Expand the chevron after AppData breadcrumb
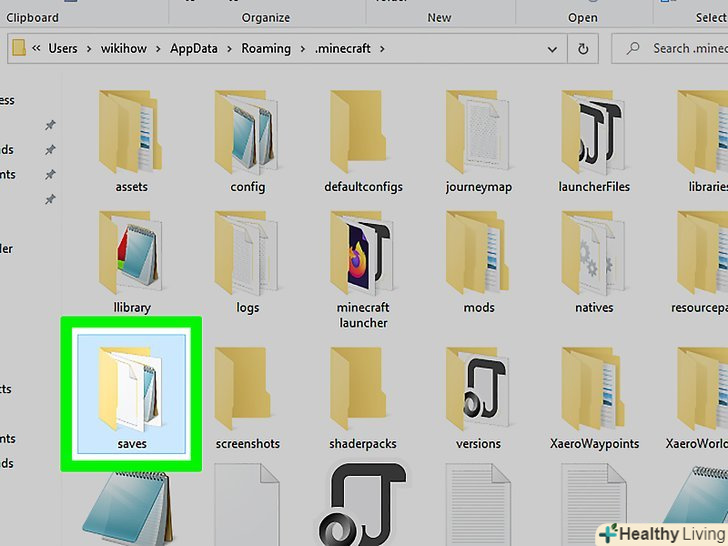Image resolution: width=728 pixels, height=546 pixels. click(x=229, y=49)
